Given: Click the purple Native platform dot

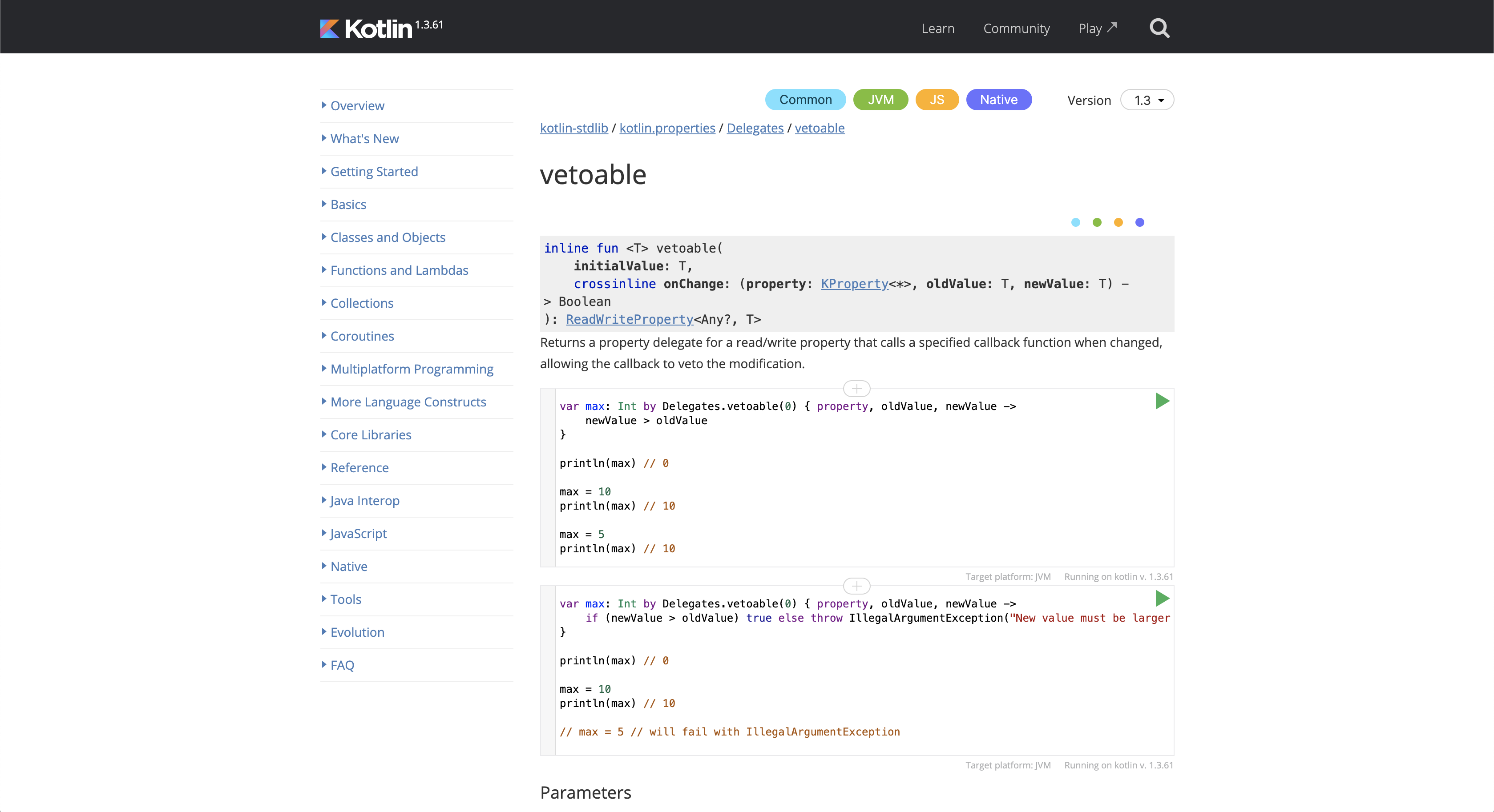Looking at the screenshot, I should 1139,222.
